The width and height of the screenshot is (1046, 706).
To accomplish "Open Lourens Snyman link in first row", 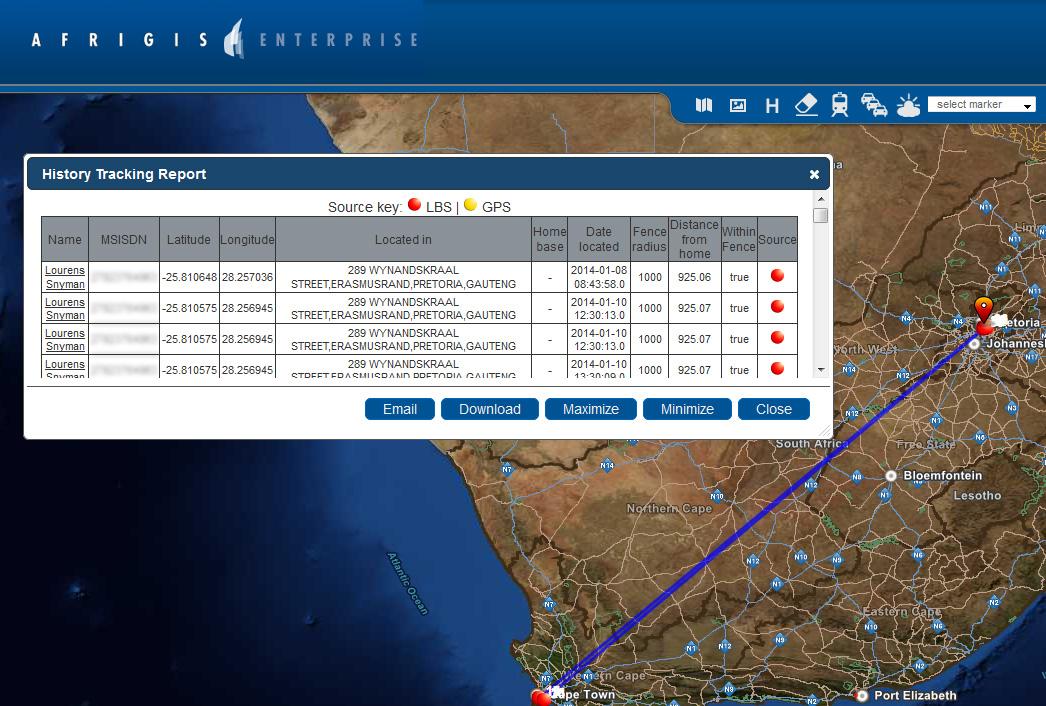I will click(x=65, y=277).
